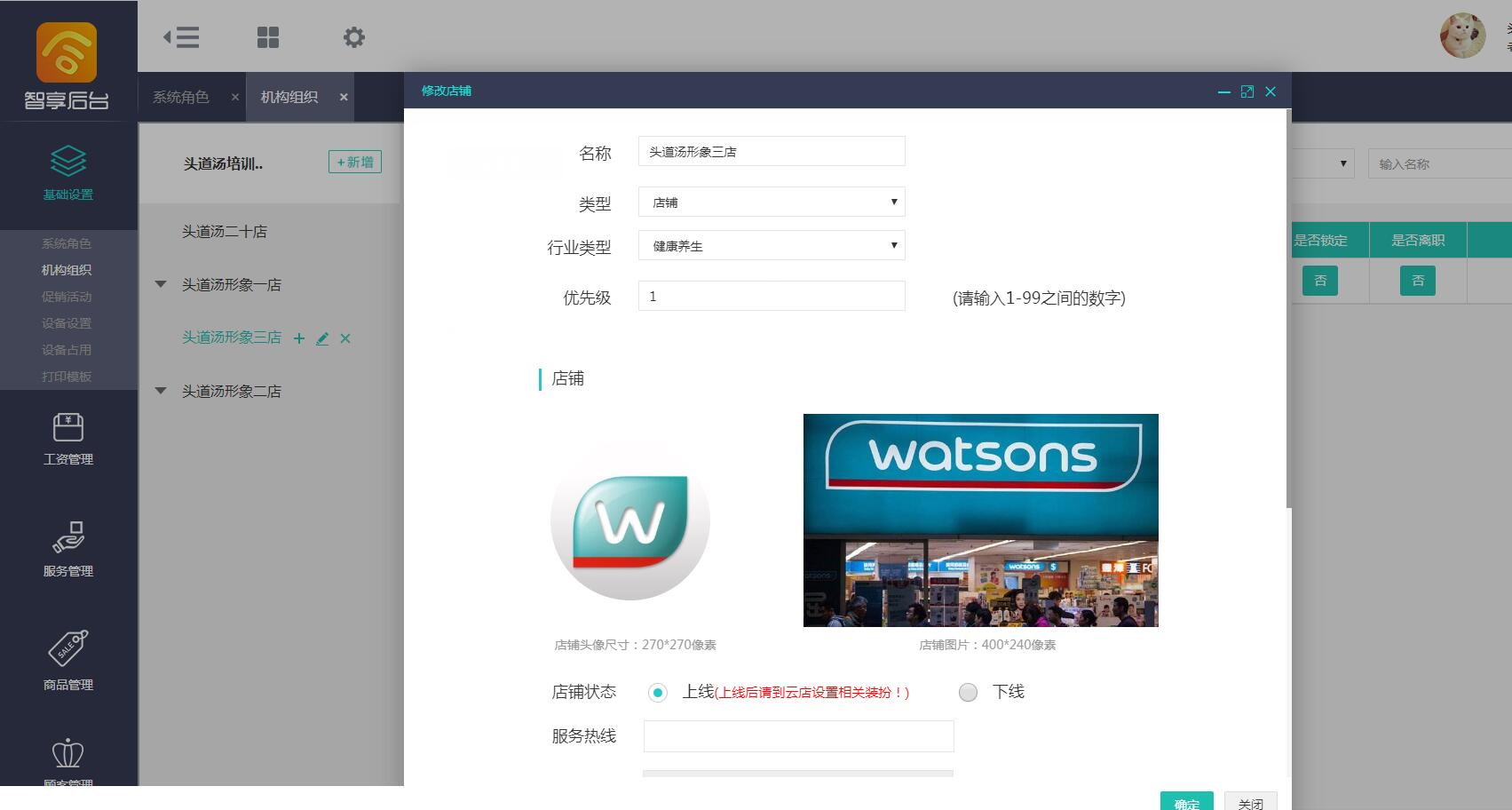The image size is (1512, 810).
Task: Close the 系统角色 tab
Action: pos(235,97)
